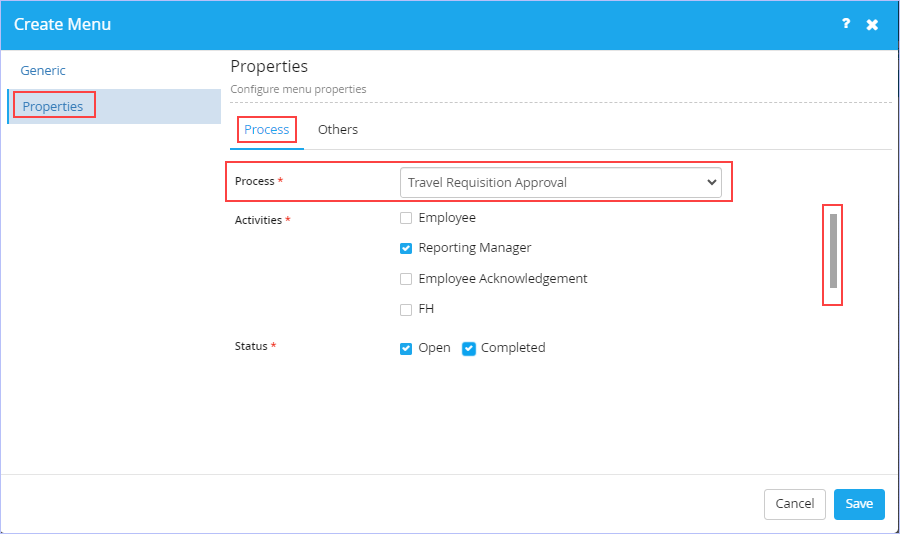Click the Cancel button
Screen dimensions: 900x534
[x=794, y=504]
